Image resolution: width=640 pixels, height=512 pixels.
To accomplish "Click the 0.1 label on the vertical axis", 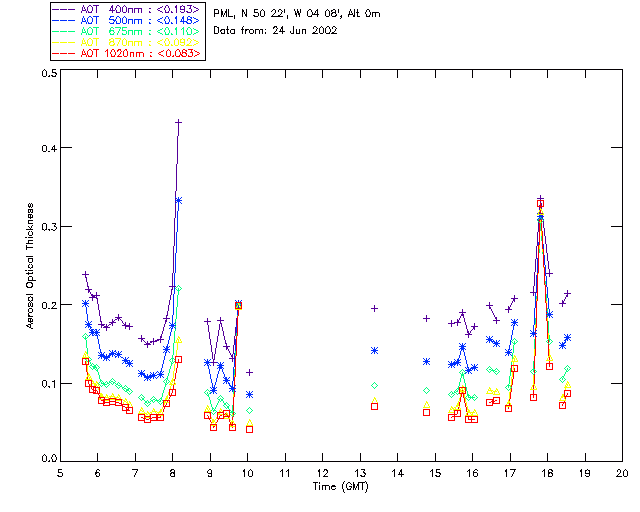I will coord(49,384).
